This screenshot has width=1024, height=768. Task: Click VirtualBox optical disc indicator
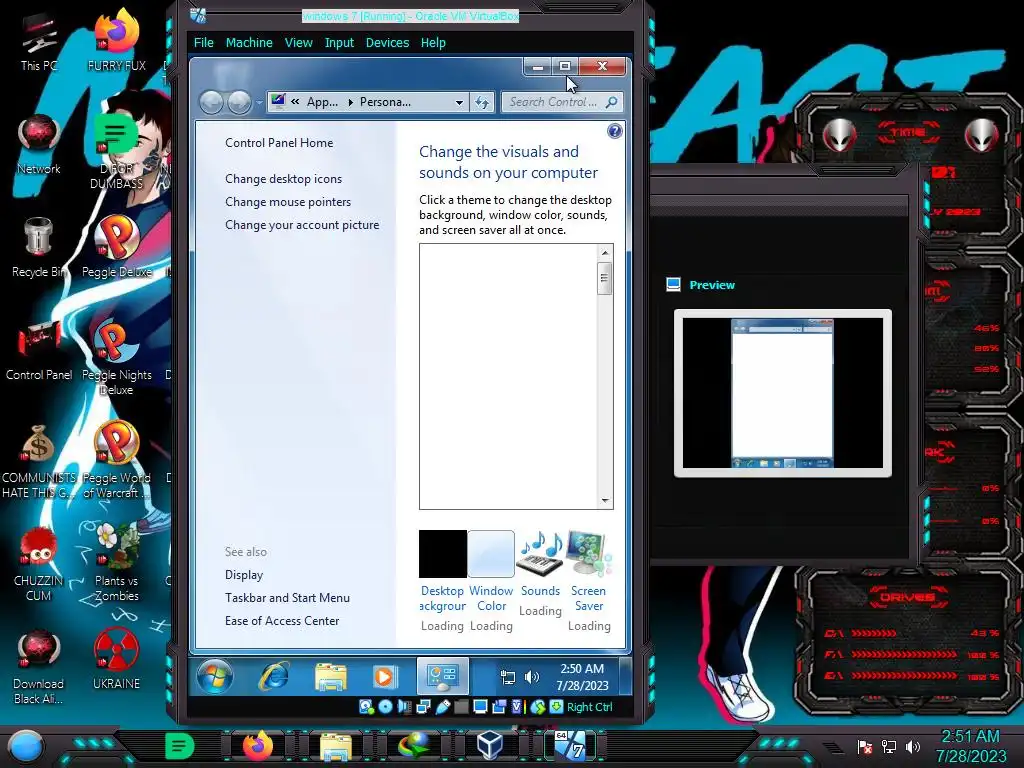point(385,707)
